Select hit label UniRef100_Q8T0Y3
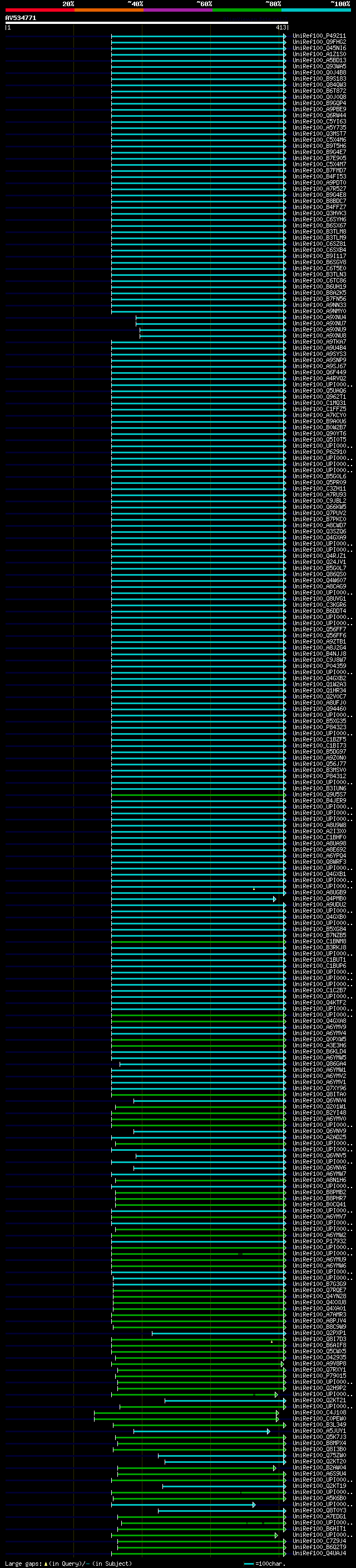Viewport: 356px width, 1568px height. click(x=319, y=1510)
